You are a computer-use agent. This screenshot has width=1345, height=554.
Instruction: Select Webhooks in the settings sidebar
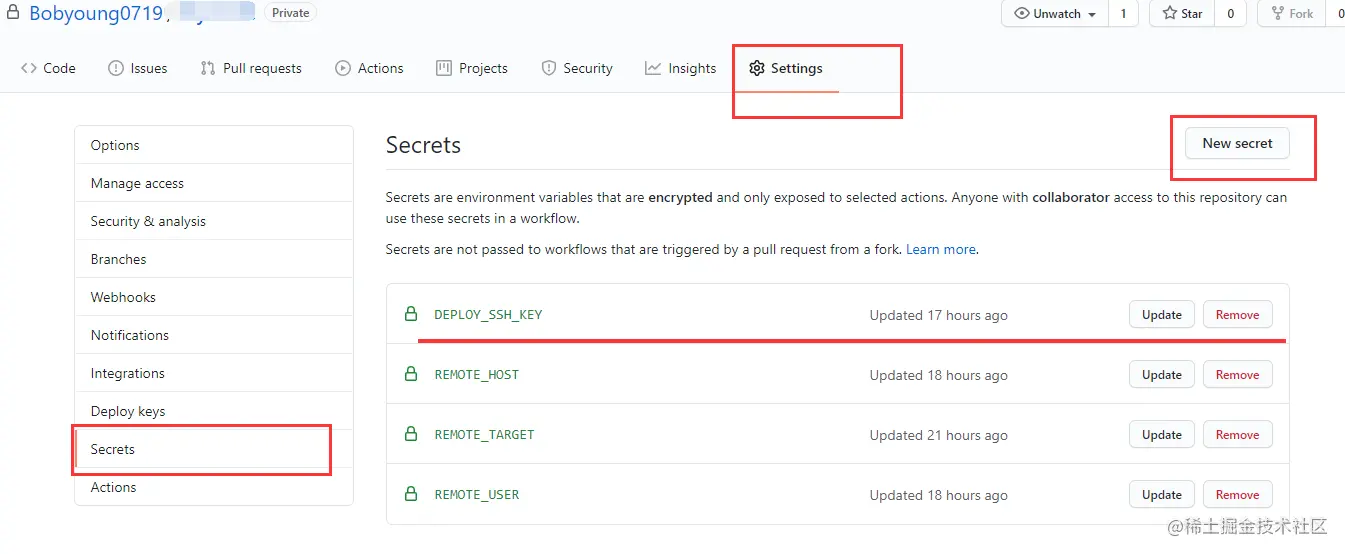[123, 297]
